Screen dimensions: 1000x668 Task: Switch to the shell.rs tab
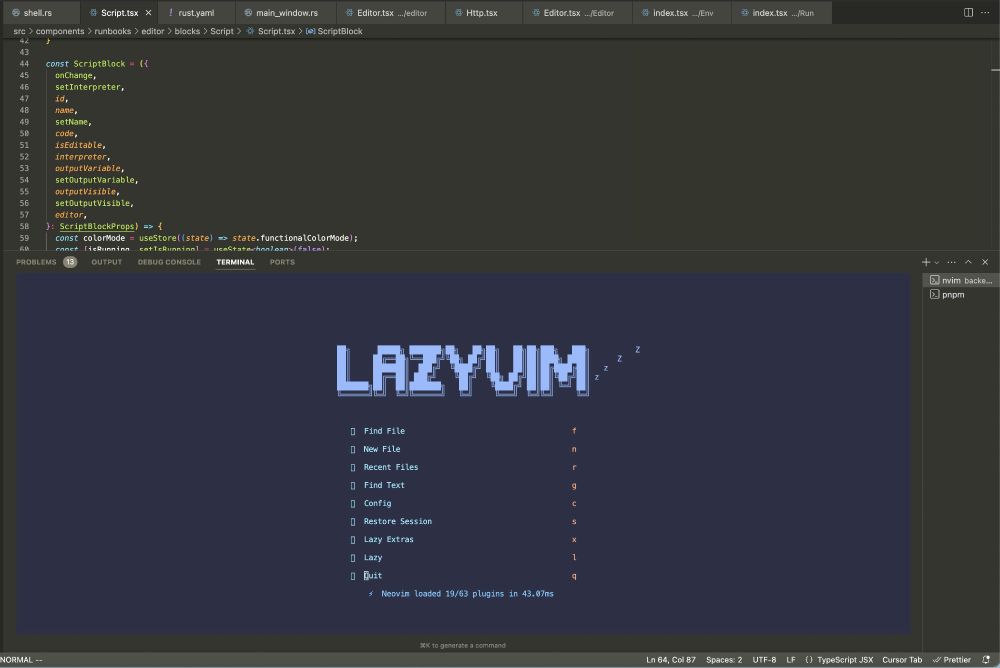click(38, 13)
